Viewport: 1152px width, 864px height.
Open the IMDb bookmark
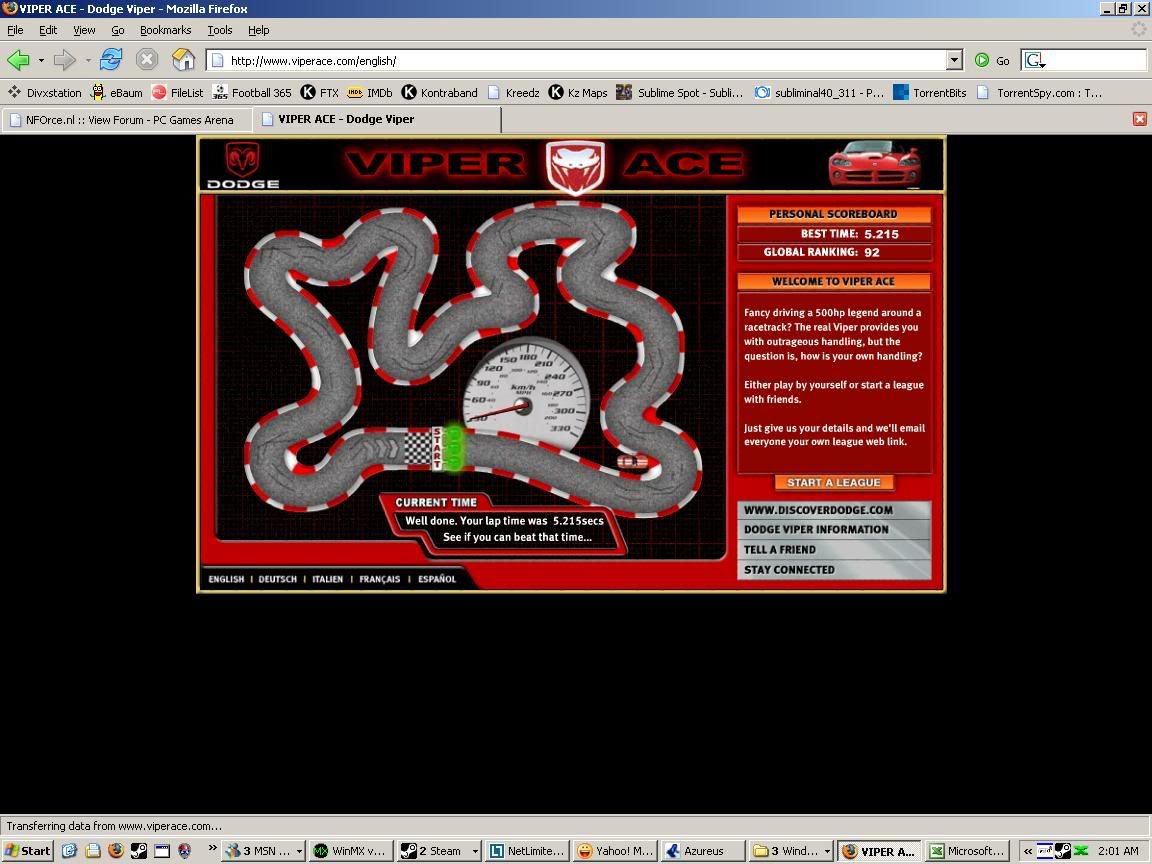click(370, 93)
